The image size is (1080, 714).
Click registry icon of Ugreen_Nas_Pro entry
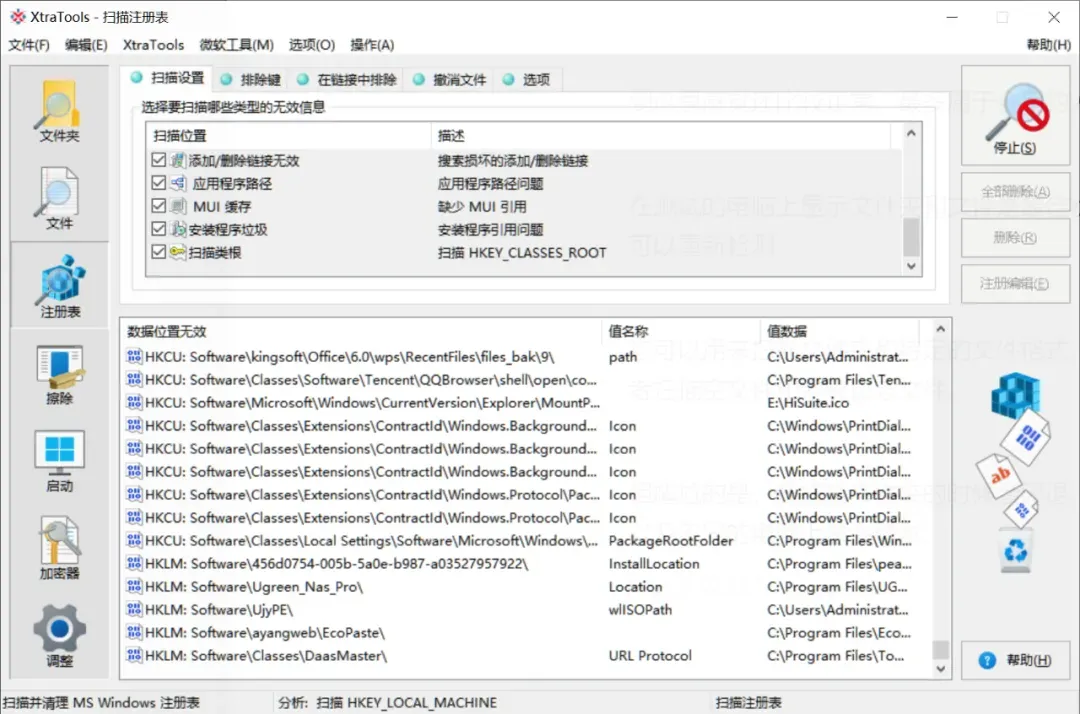point(134,587)
